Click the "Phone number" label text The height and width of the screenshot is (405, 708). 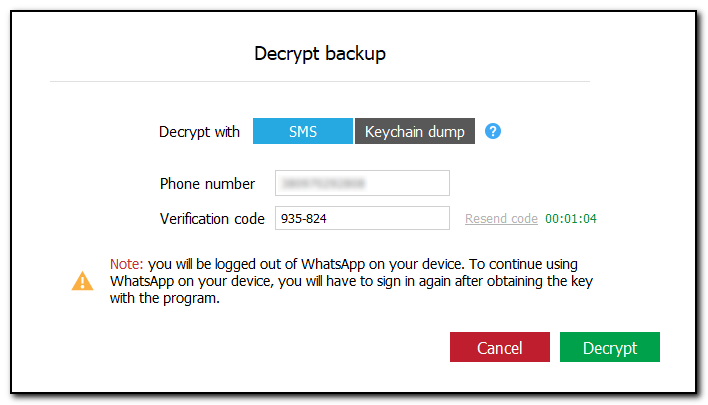[x=207, y=184]
